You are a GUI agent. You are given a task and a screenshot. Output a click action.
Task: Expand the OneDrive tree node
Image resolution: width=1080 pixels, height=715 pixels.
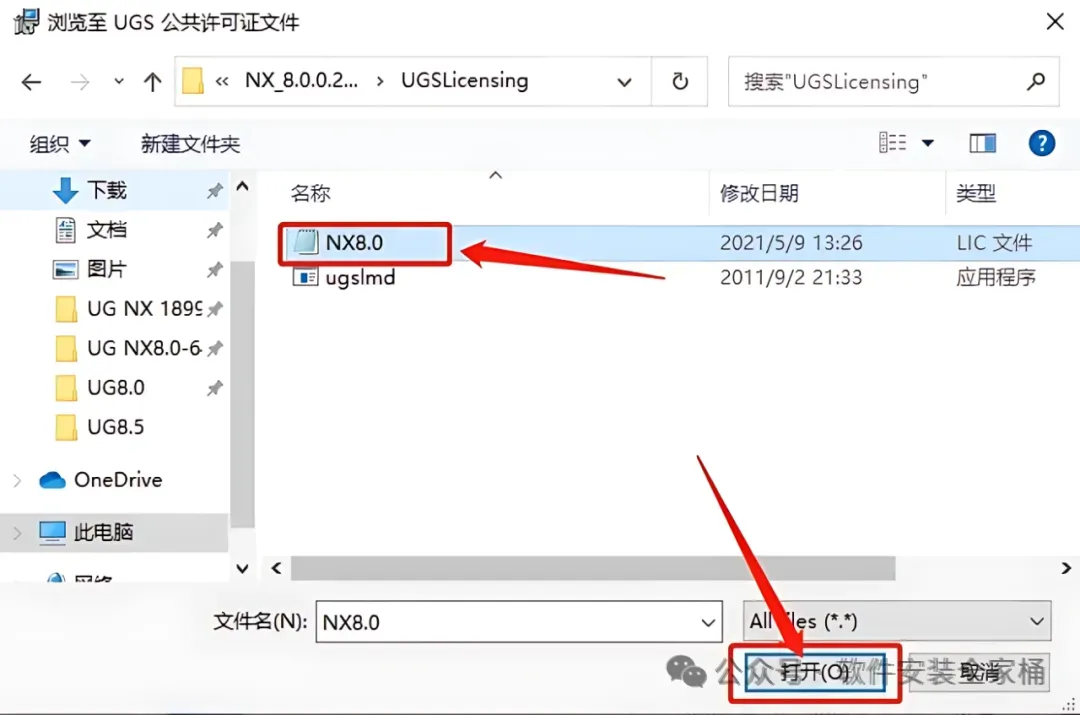[x=17, y=480]
